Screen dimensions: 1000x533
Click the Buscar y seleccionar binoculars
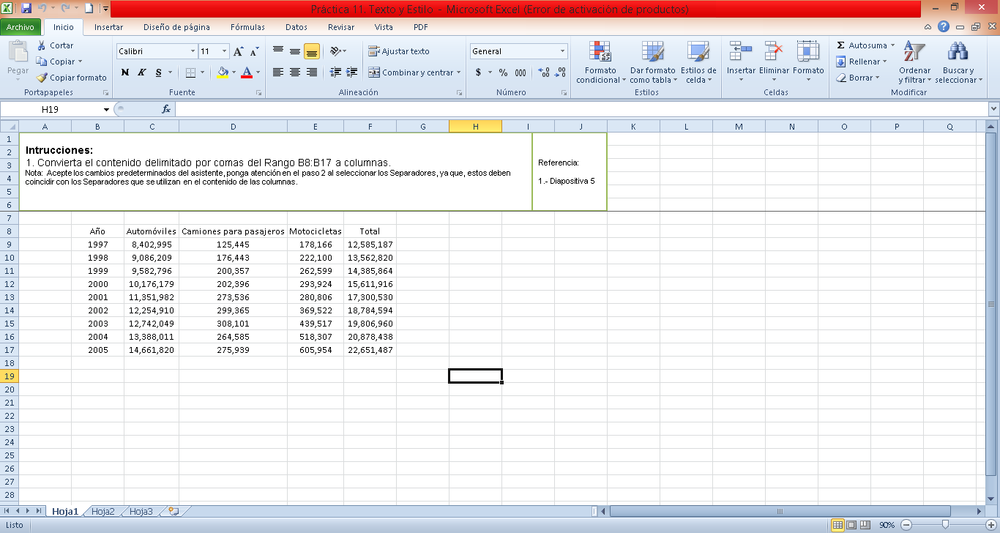click(x=958, y=53)
